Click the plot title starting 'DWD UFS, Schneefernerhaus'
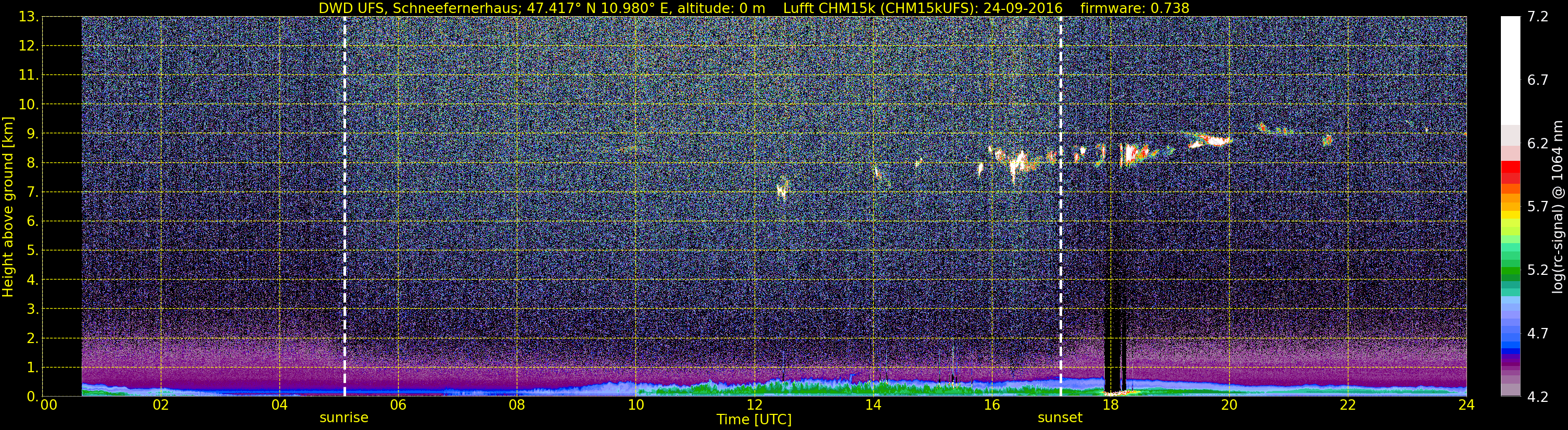The width and height of the screenshot is (1568, 430). [x=754, y=8]
